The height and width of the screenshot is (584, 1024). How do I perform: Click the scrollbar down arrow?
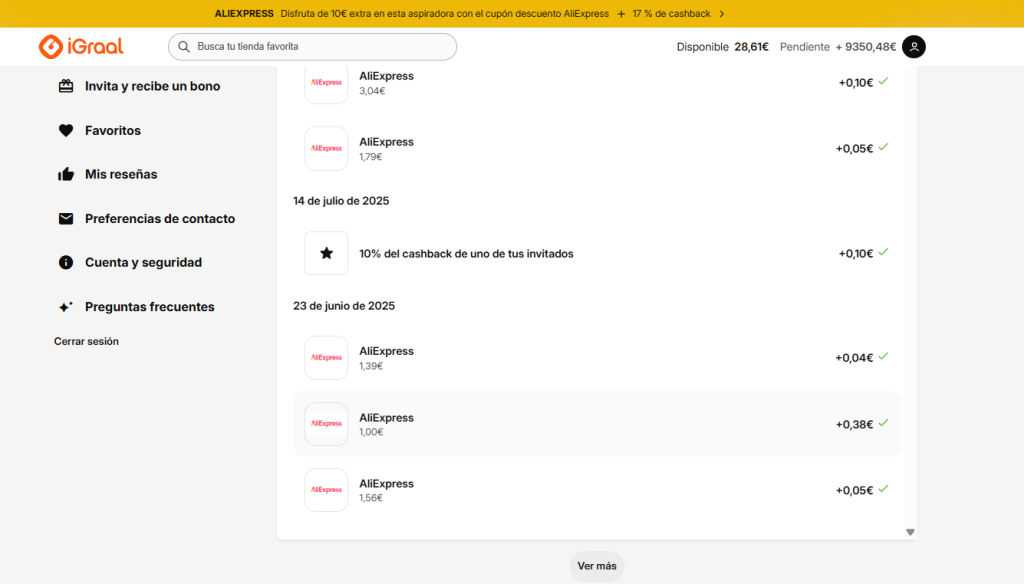pyautogui.click(x=910, y=531)
